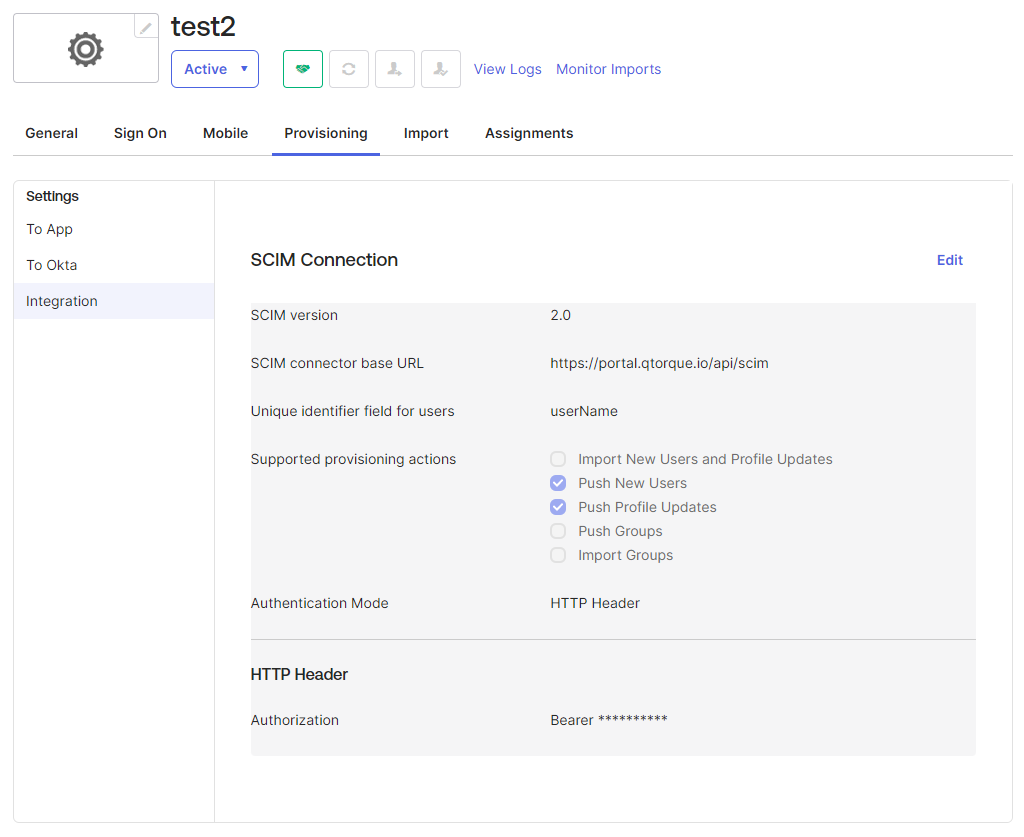
Task: Enable Import New Users and Profile Updates
Action: [x=558, y=459]
